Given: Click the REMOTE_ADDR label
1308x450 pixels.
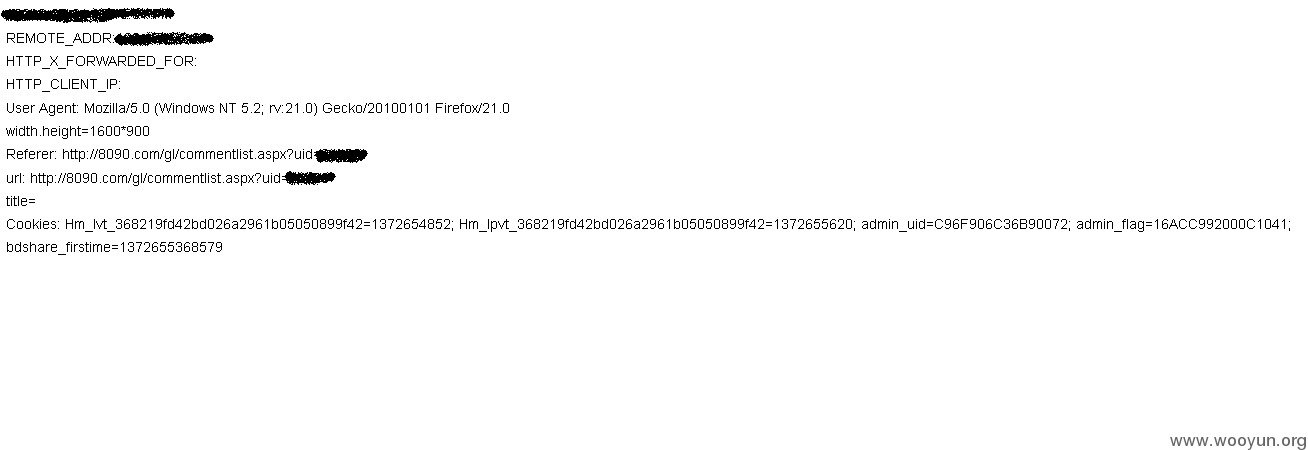Looking at the screenshot, I should coord(60,38).
